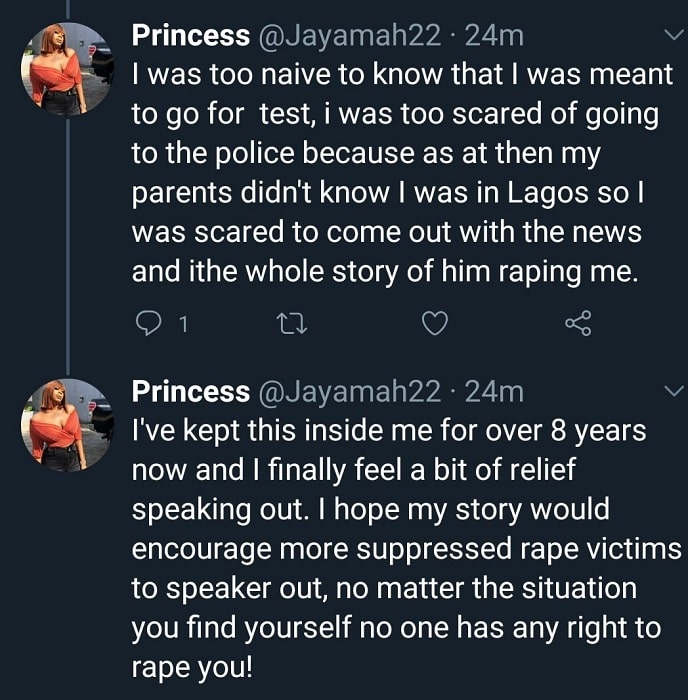Retweet the first Princess tweet
Image resolution: width=688 pixels, height=700 pixels.
tap(292, 324)
